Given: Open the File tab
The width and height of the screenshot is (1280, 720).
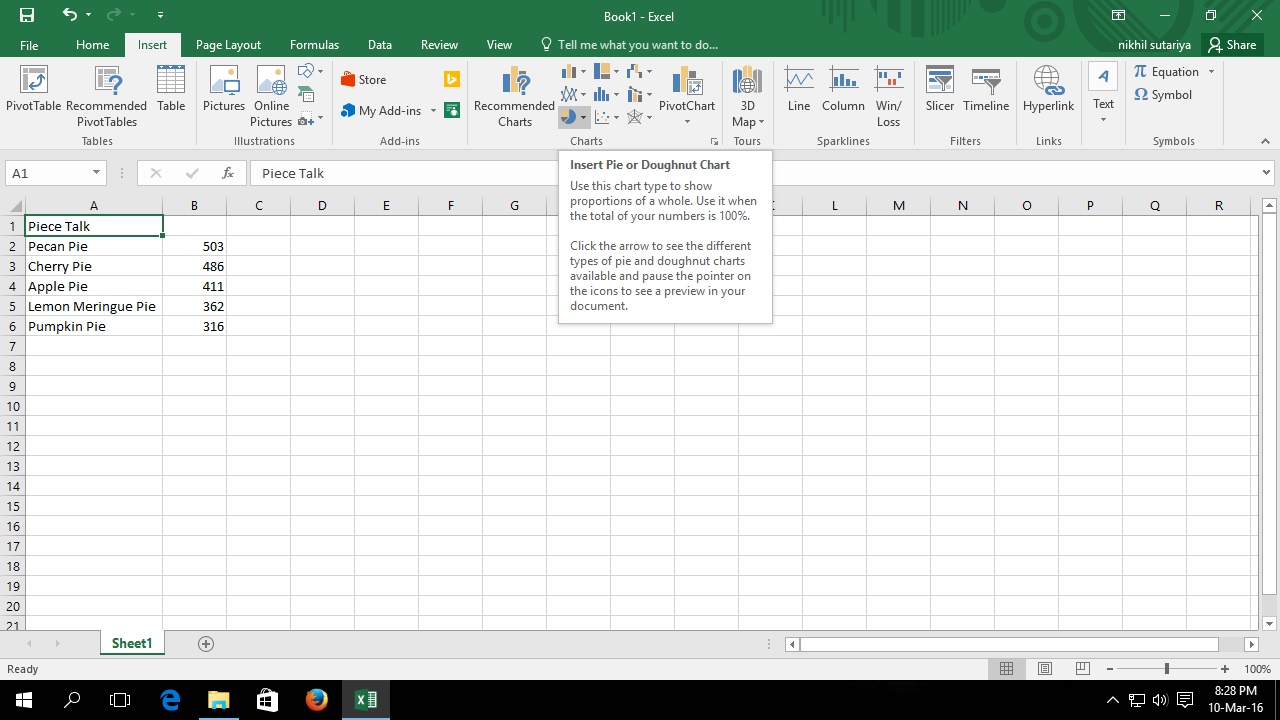Looking at the screenshot, I should tap(29, 45).
